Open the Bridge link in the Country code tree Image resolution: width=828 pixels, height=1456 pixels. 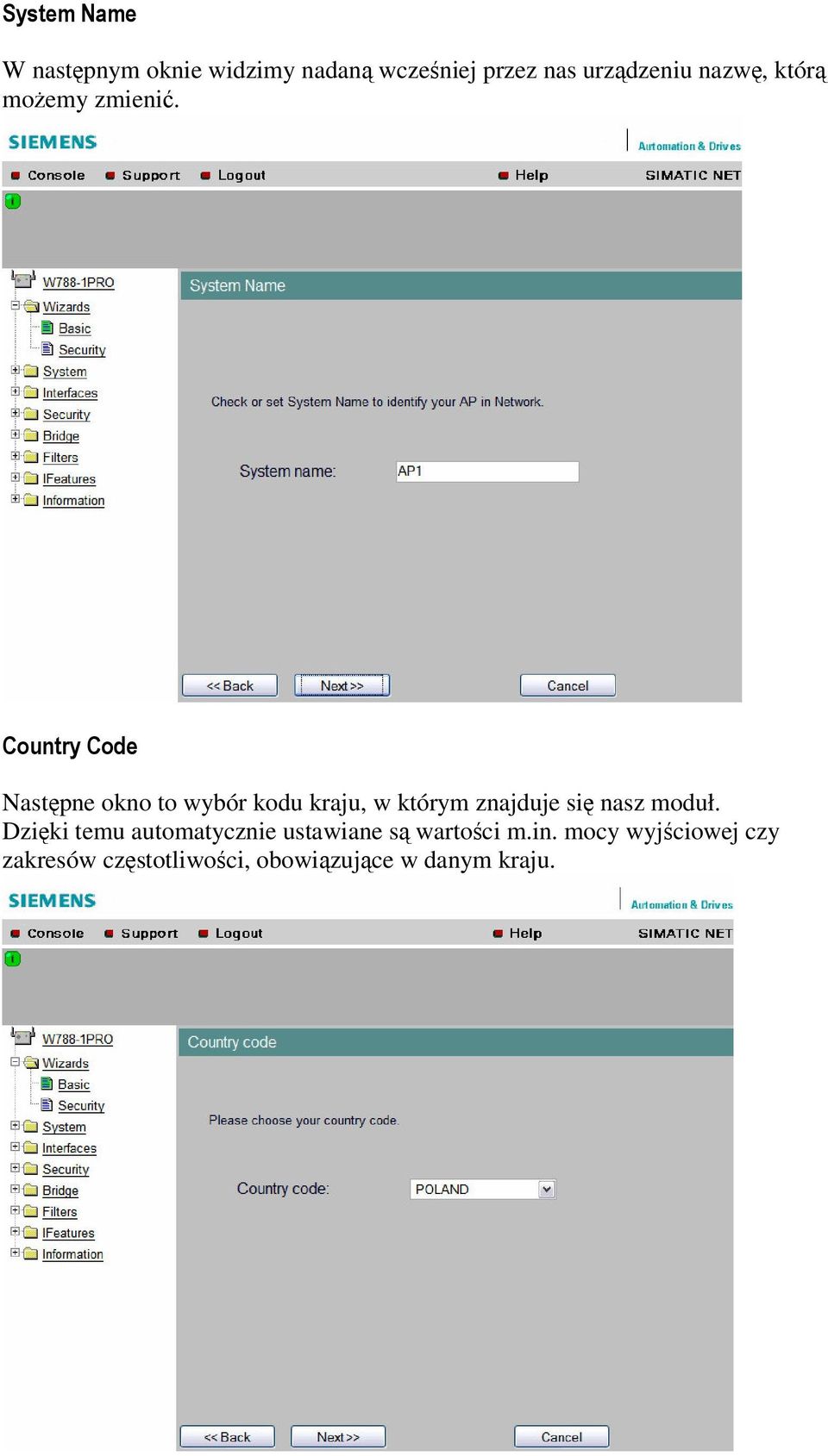tap(60, 1190)
